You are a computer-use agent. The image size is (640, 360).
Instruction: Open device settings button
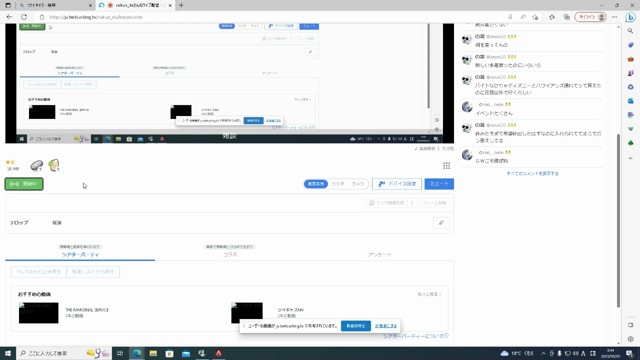pyautogui.click(x=397, y=184)
